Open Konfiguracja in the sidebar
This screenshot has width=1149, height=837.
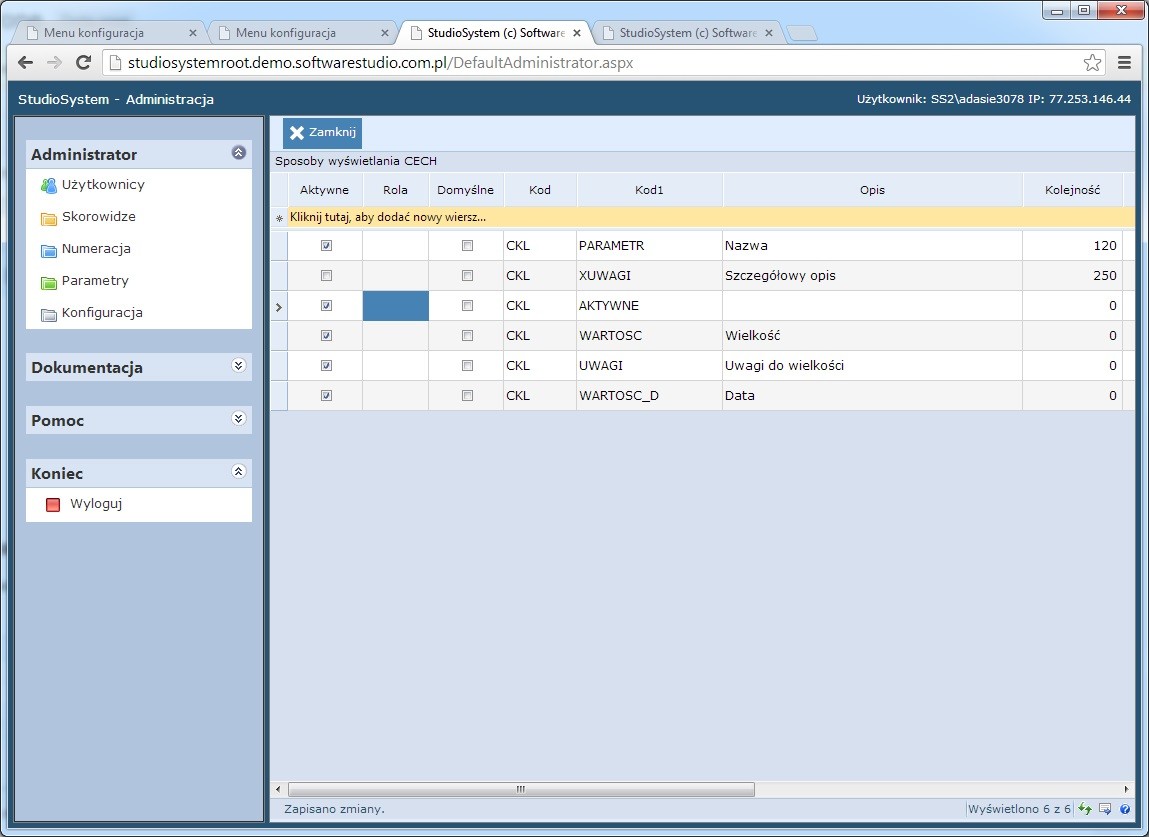[102, 314]
